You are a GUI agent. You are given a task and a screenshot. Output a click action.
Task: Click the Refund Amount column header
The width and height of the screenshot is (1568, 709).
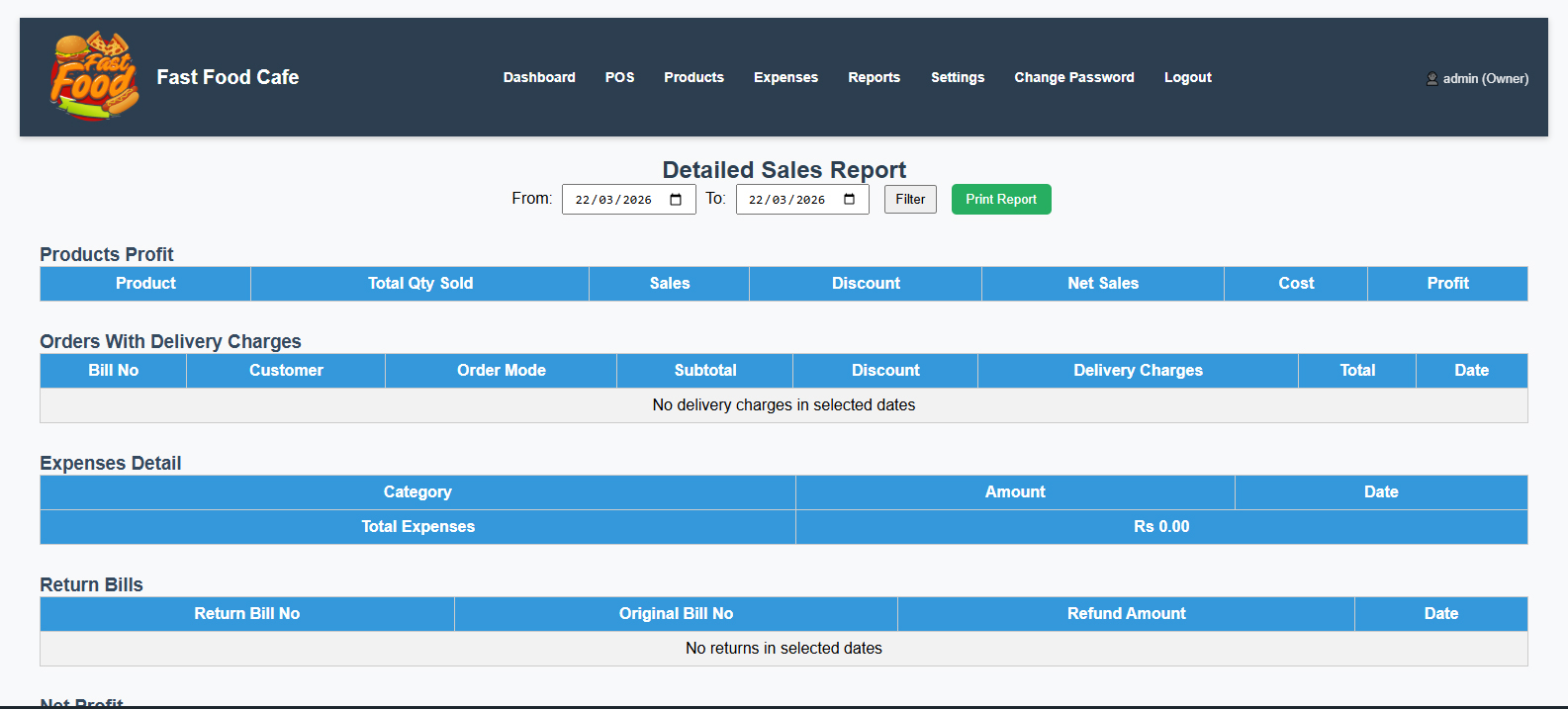click(1126, 614)
